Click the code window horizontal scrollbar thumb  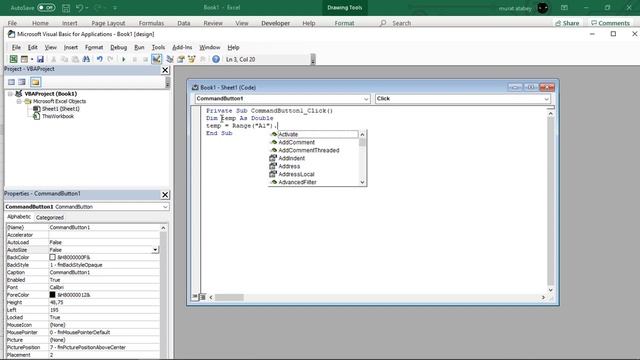pyautogui.click(x=229, y=298)
